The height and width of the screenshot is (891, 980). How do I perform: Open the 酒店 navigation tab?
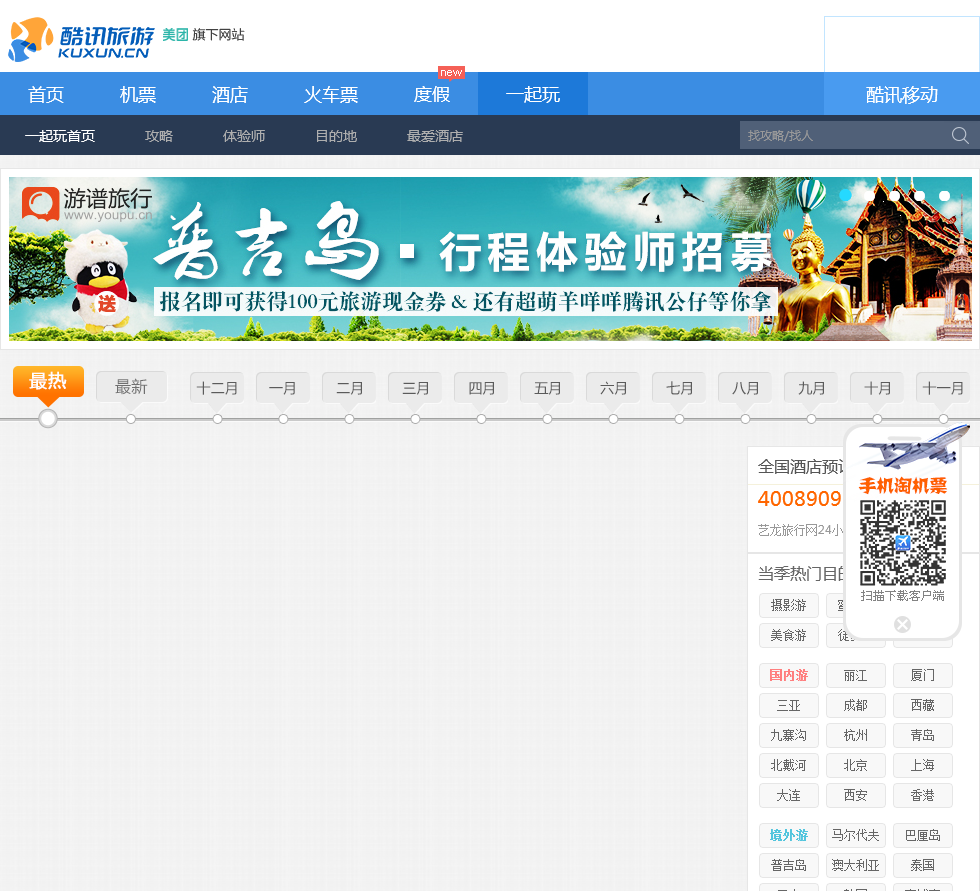click(x=229, y=94)
